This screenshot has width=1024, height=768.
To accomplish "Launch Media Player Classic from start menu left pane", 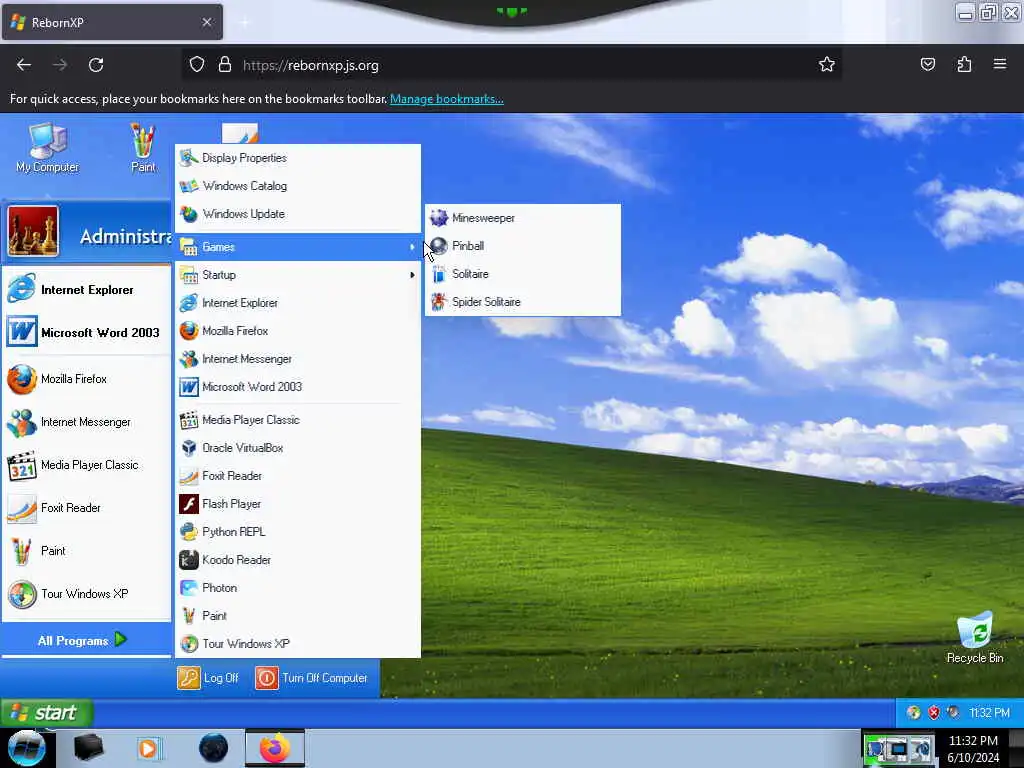I will point(86,466).
